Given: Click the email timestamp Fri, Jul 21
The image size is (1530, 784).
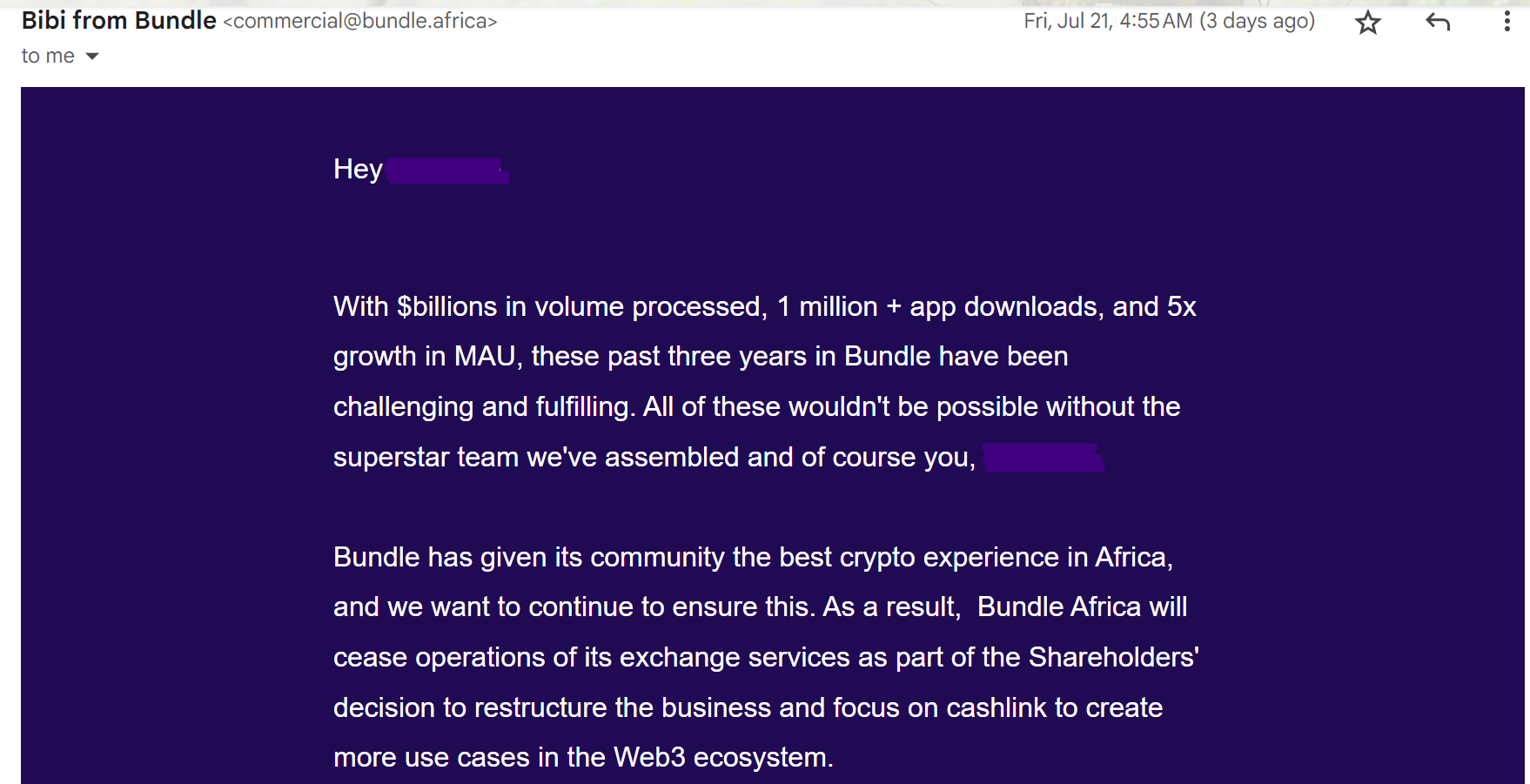Looking at the screenshot, I should 1169,21.
